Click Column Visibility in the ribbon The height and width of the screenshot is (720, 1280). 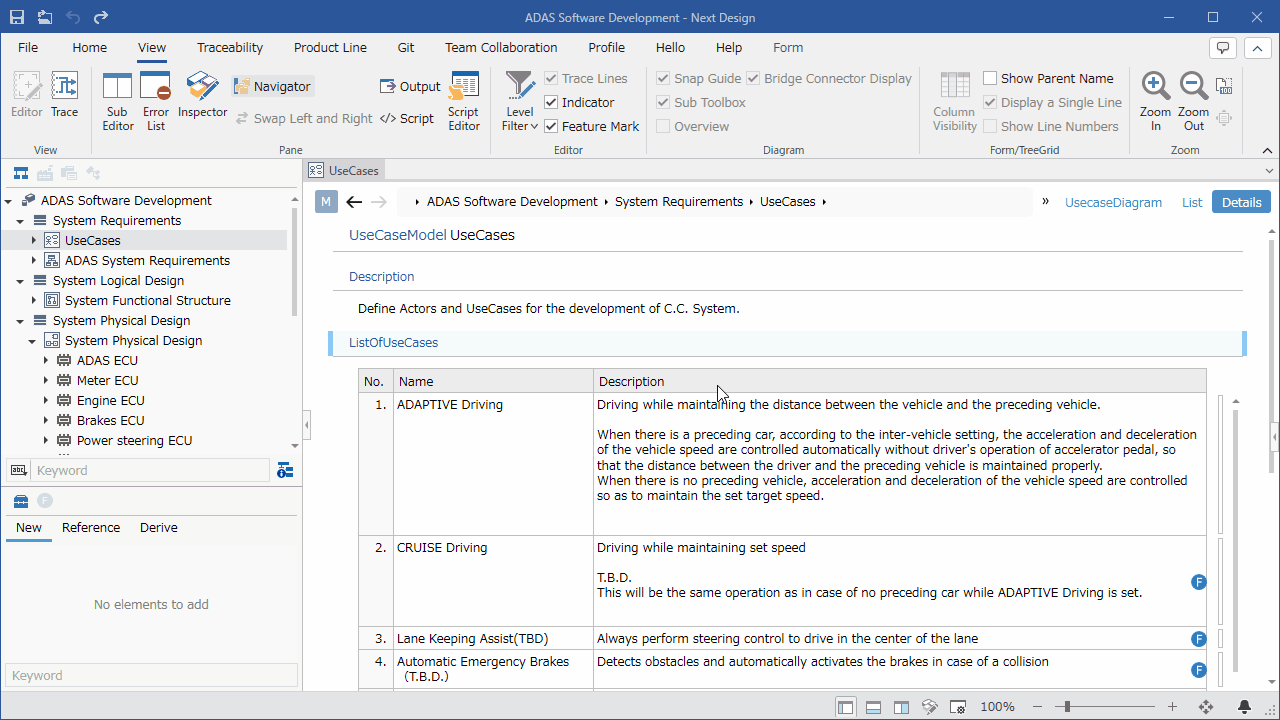(955, 102)
